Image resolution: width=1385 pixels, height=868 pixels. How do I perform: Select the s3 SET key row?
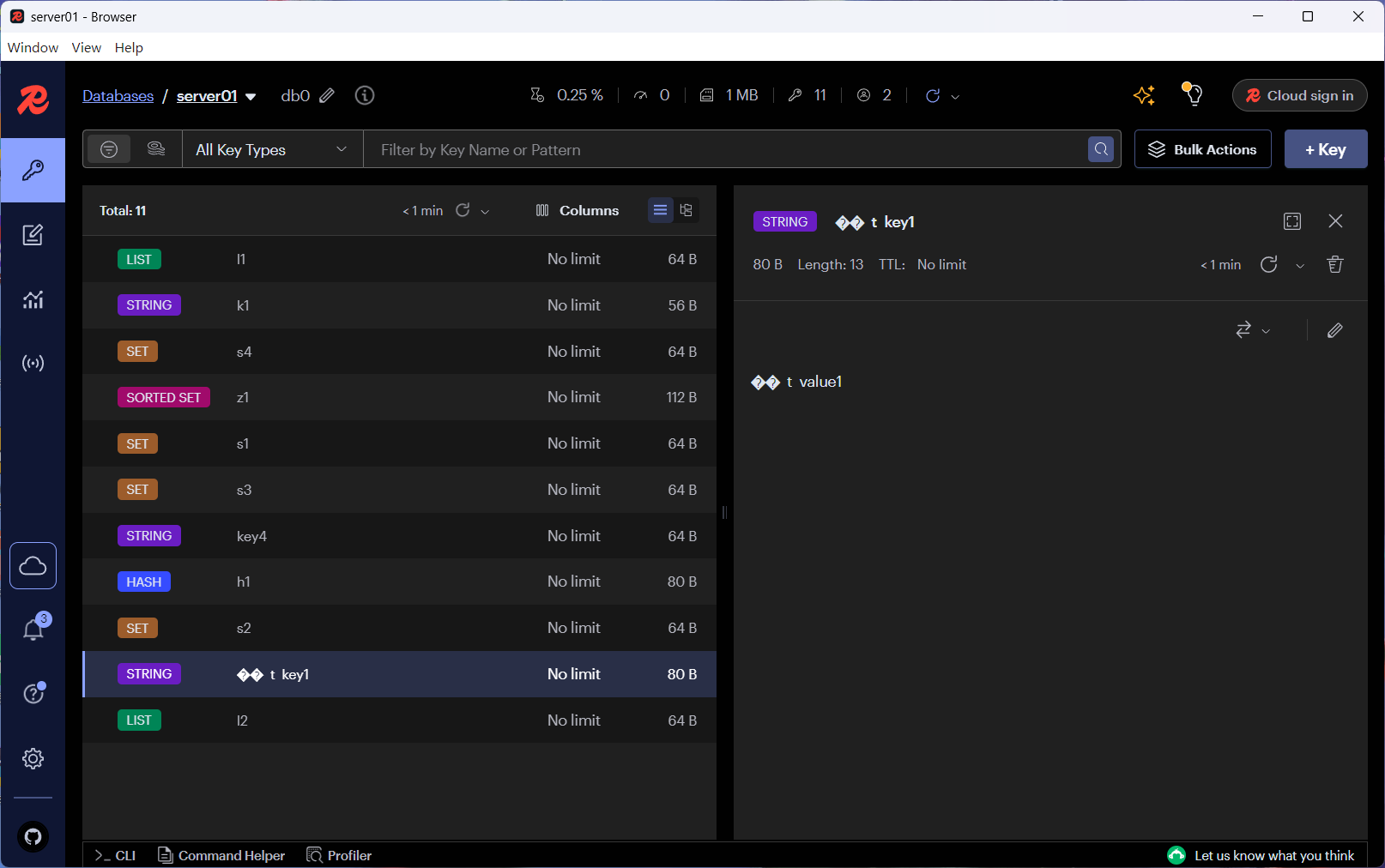(x=400, y=490)
